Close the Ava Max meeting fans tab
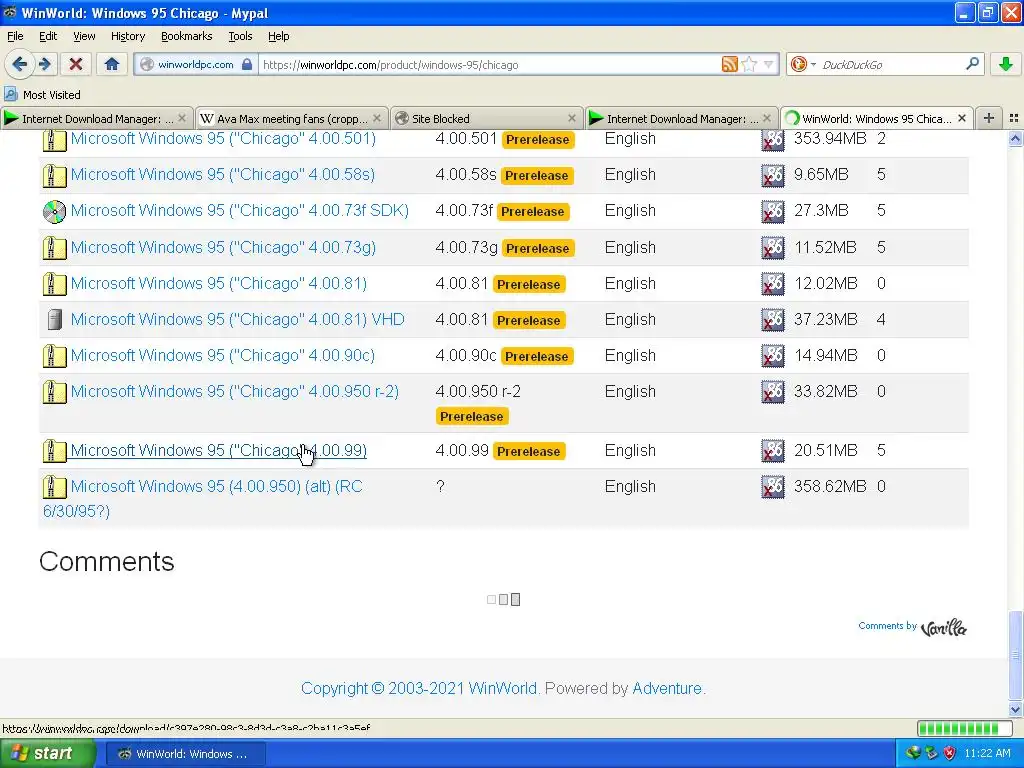 click(377, 118)
